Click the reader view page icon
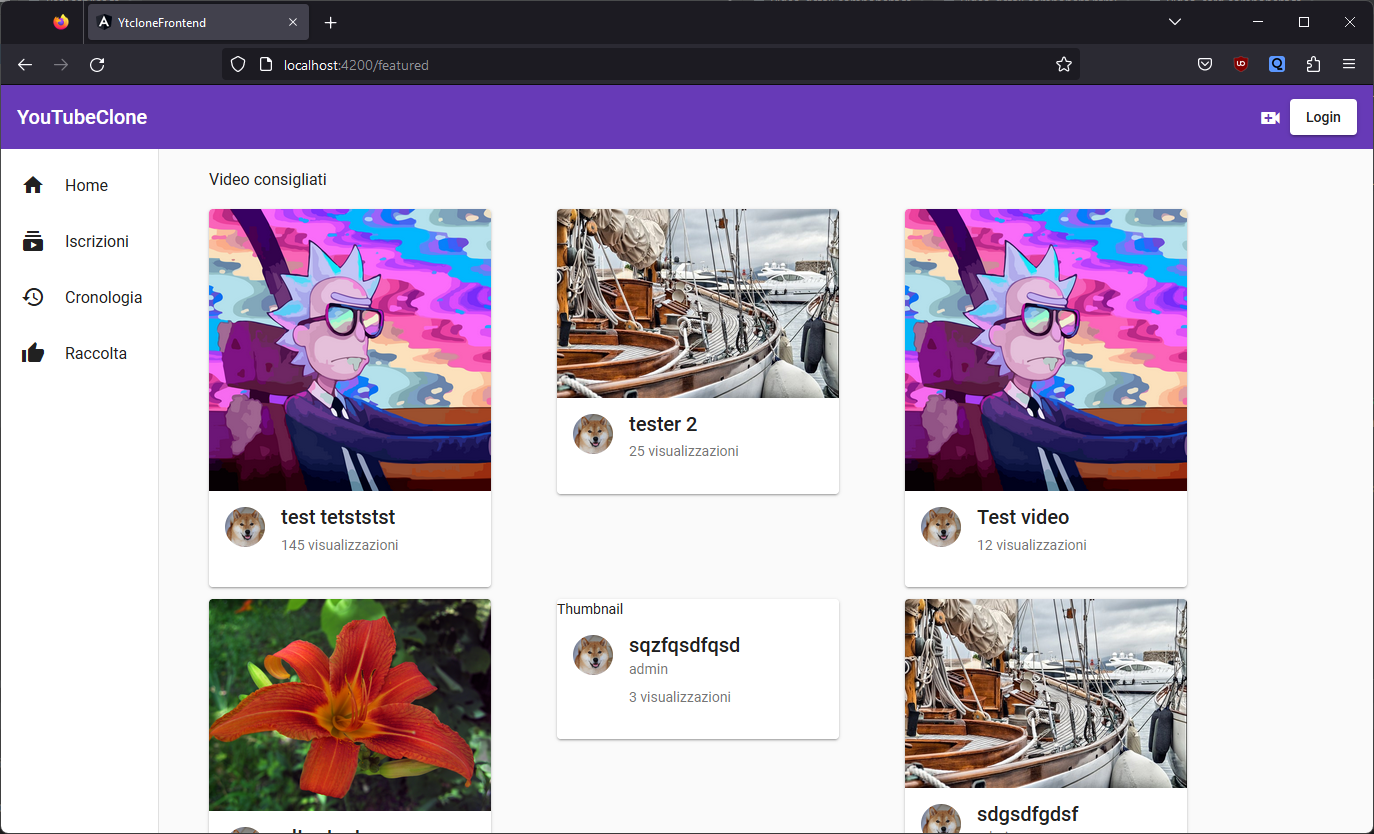The height and width of the screenshot is (834, 1374). click(265, 64)
